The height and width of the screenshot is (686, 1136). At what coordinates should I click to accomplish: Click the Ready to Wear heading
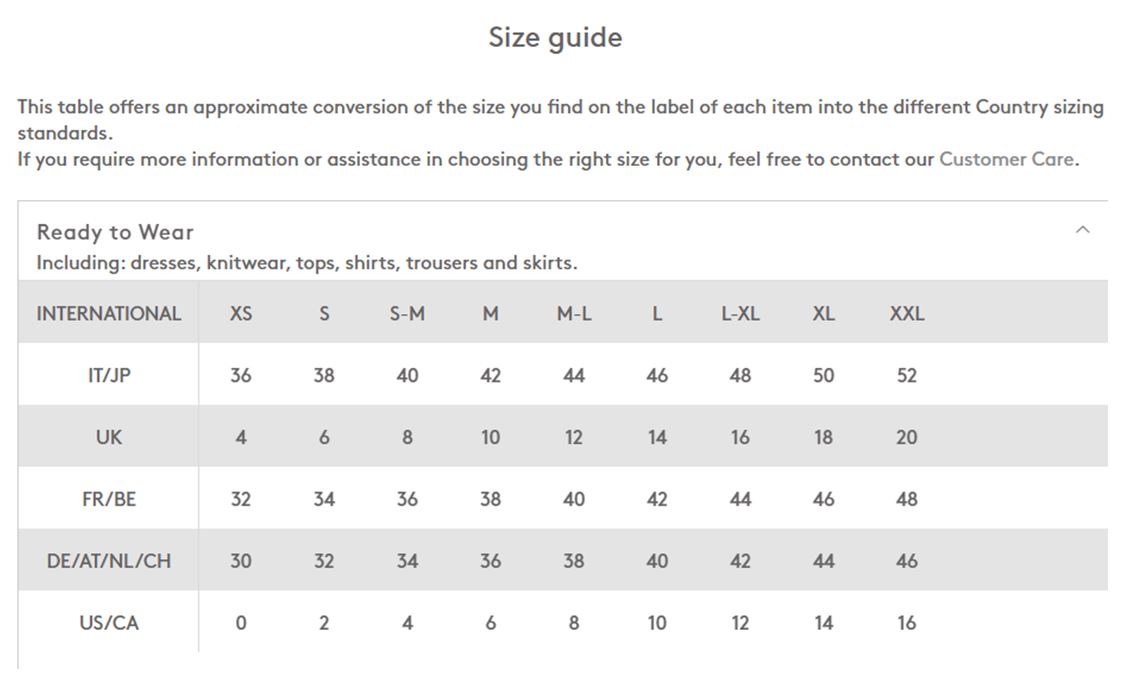click(115, 232)
